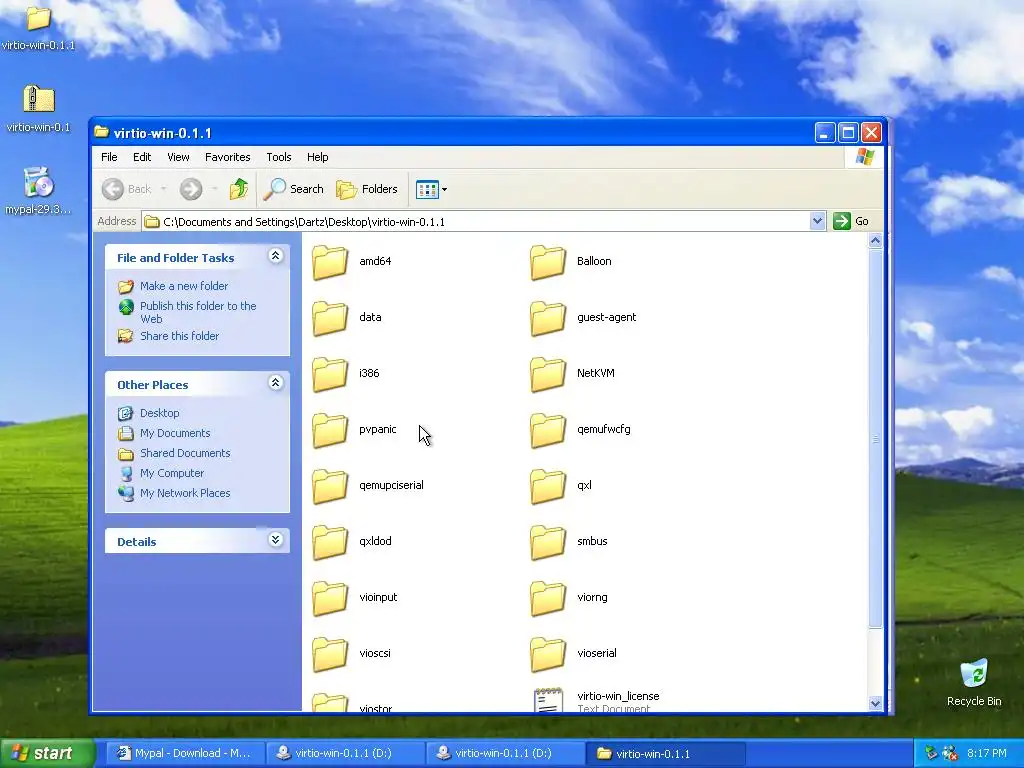Viewport: 1024px width, 768px height.
Task: Select the Balloon folder icon
Action: click(547, 263)
